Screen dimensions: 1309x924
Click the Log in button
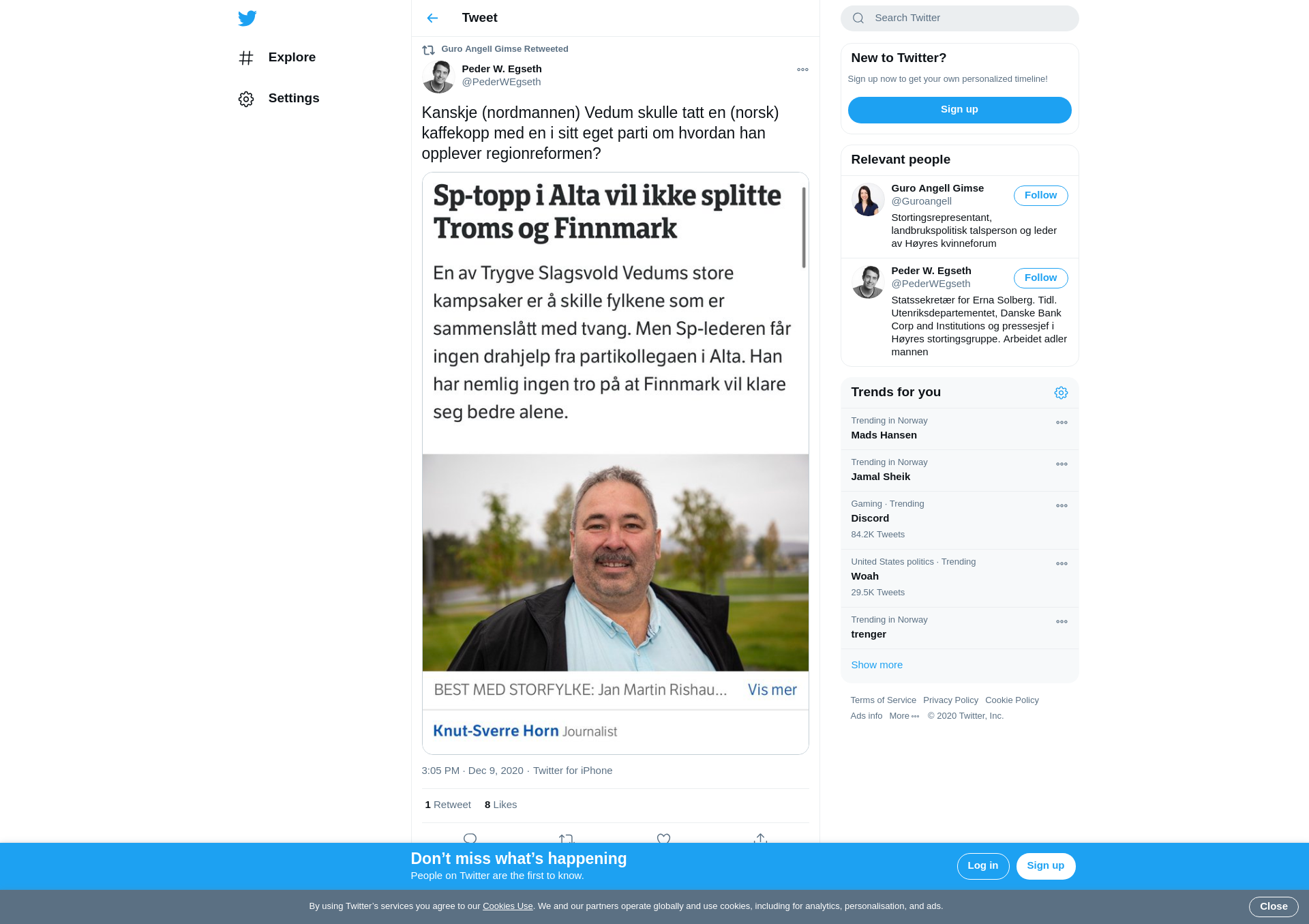coord(983,866)
